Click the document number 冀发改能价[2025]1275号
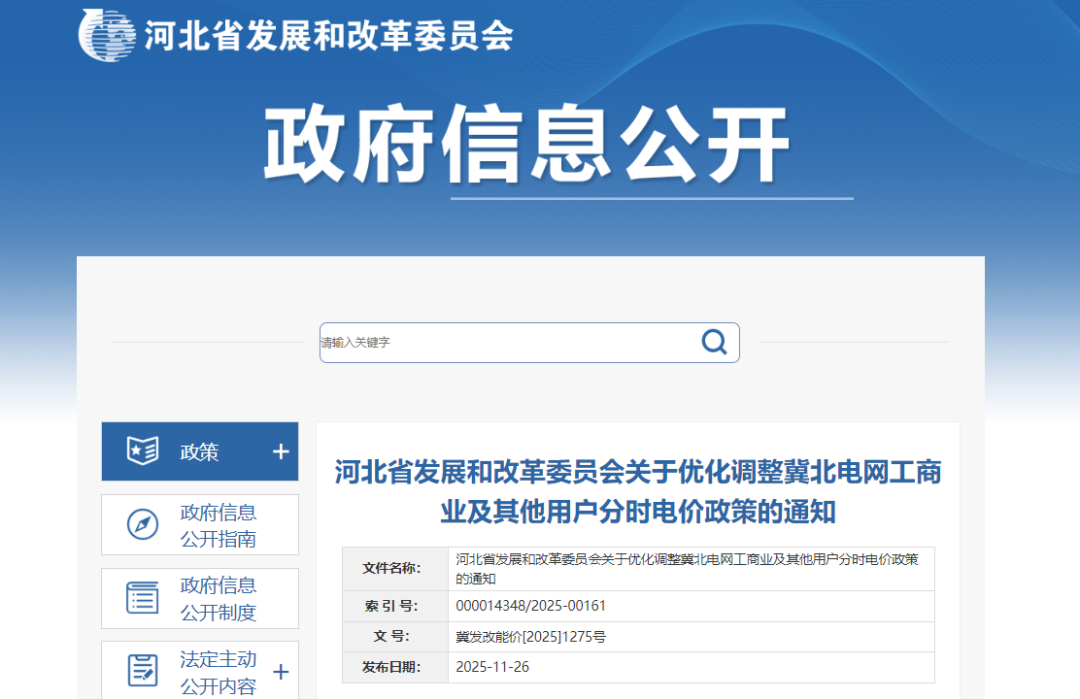 530,637
